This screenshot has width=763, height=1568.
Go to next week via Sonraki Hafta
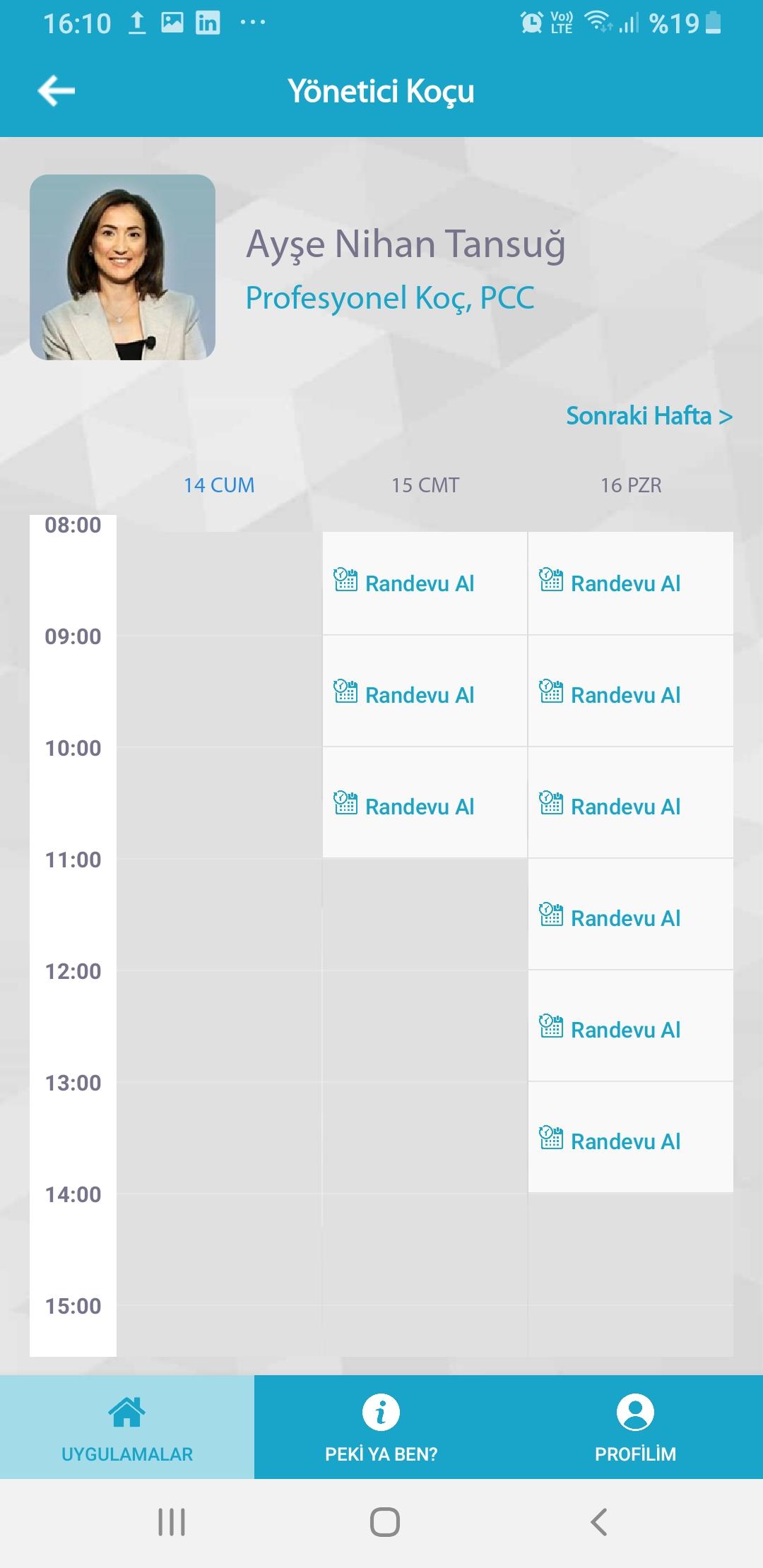(x=649, y=416)
